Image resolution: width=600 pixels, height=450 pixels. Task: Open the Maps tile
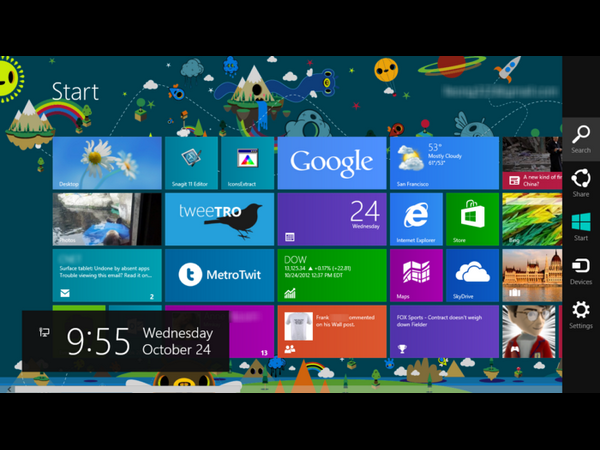416,276
